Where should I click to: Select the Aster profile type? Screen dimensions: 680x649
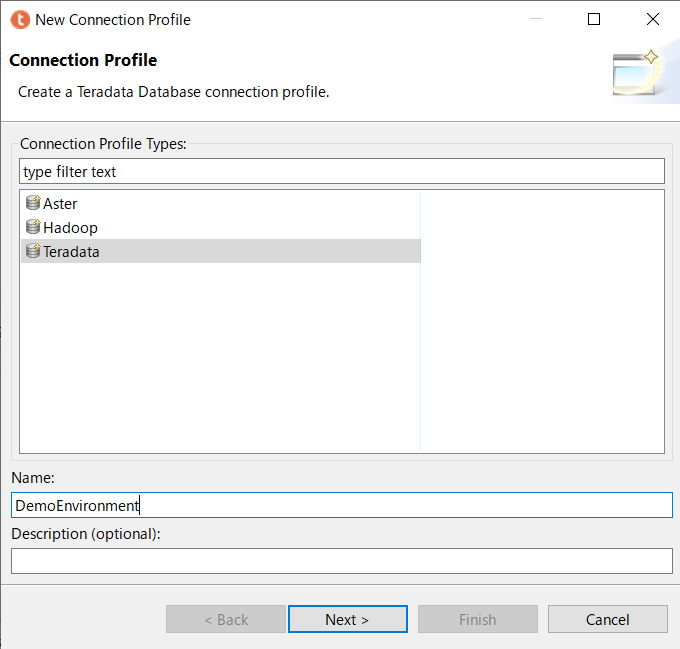[x=60, y=203]
